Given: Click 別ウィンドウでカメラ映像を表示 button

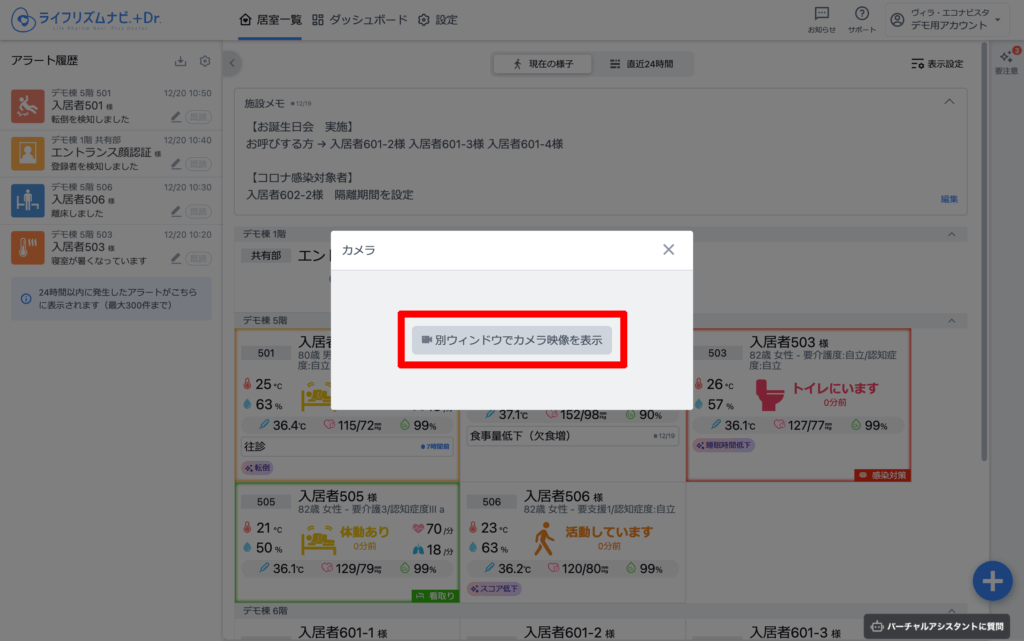Looking at the screenshot, I should [512, 340].
